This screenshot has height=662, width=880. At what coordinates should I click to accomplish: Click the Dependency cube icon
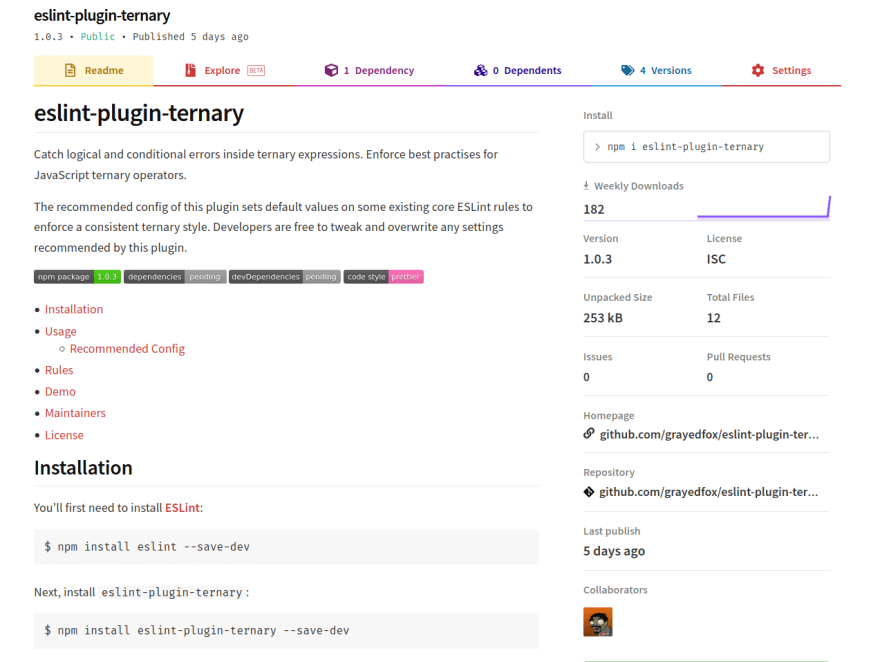(331, 71)
